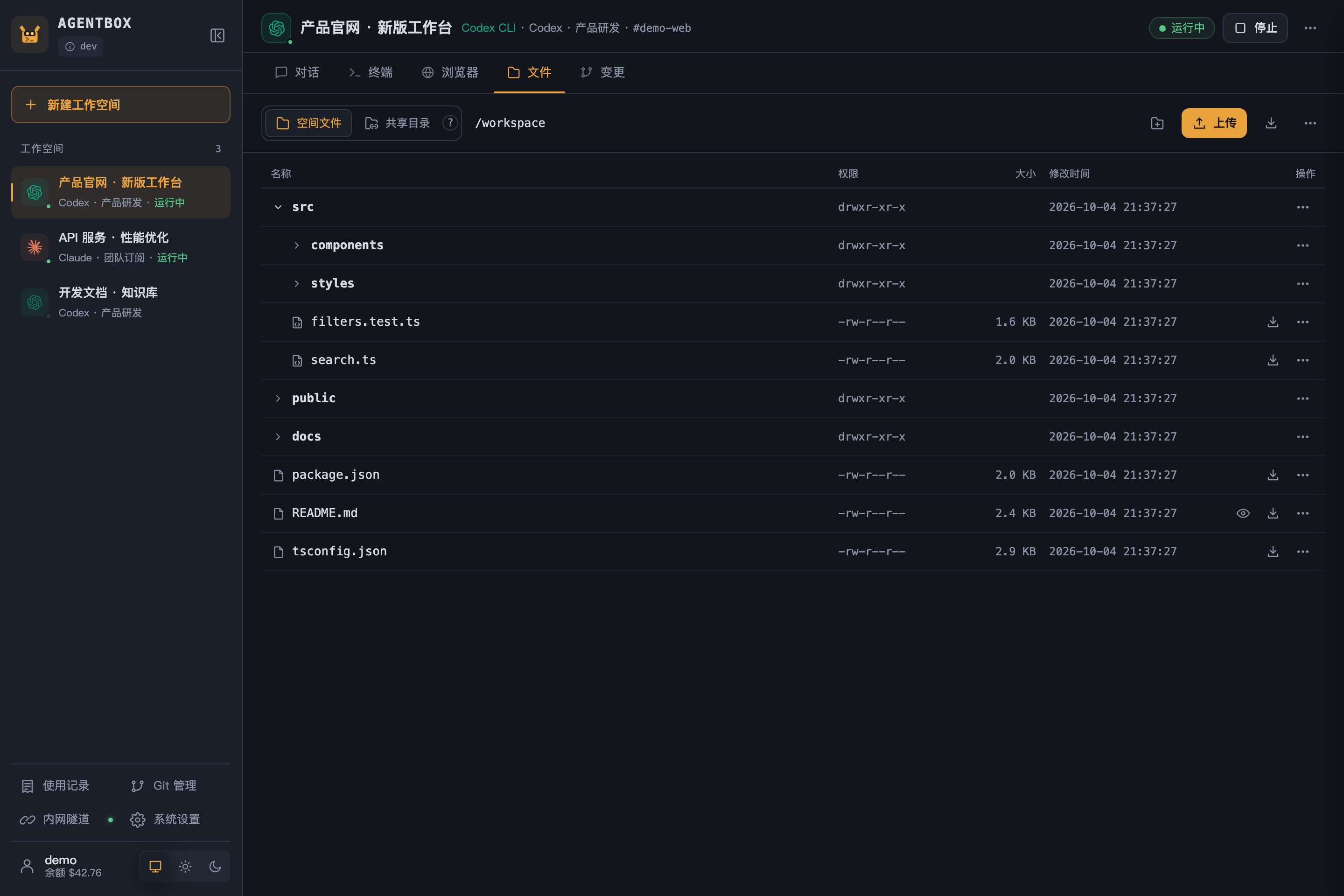This screenshot has height=896, width=1344.
Task: Open actions menu for search.ts
Action: coord(1302,360)
